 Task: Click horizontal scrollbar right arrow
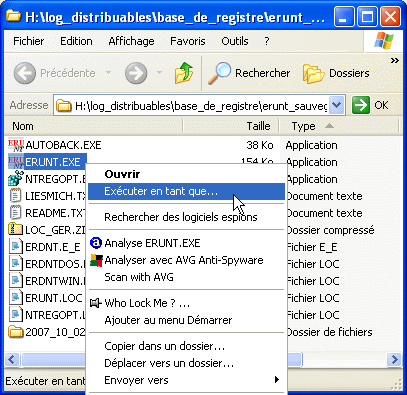[x=394, y=360]
